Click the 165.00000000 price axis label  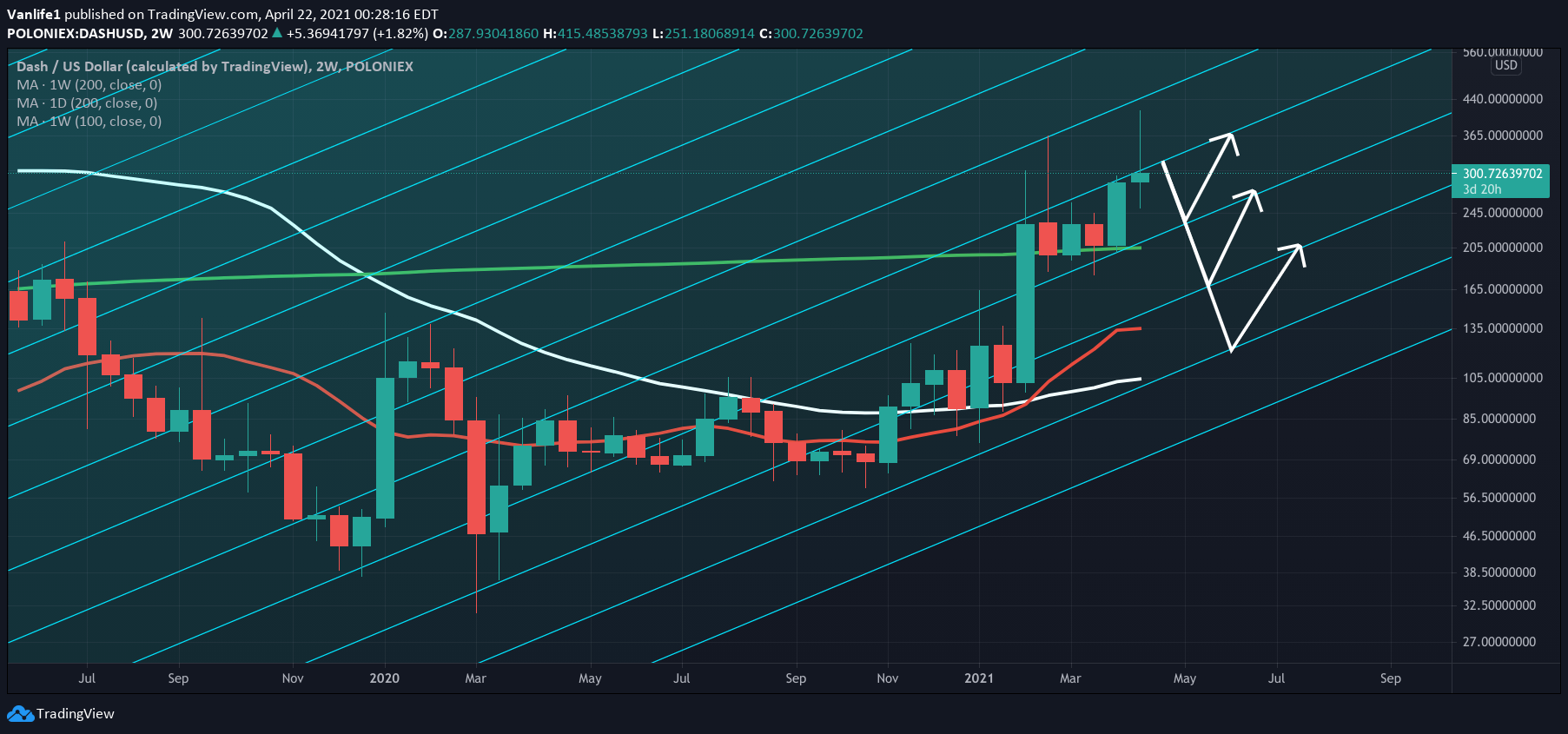click(x=1503, y=289)
